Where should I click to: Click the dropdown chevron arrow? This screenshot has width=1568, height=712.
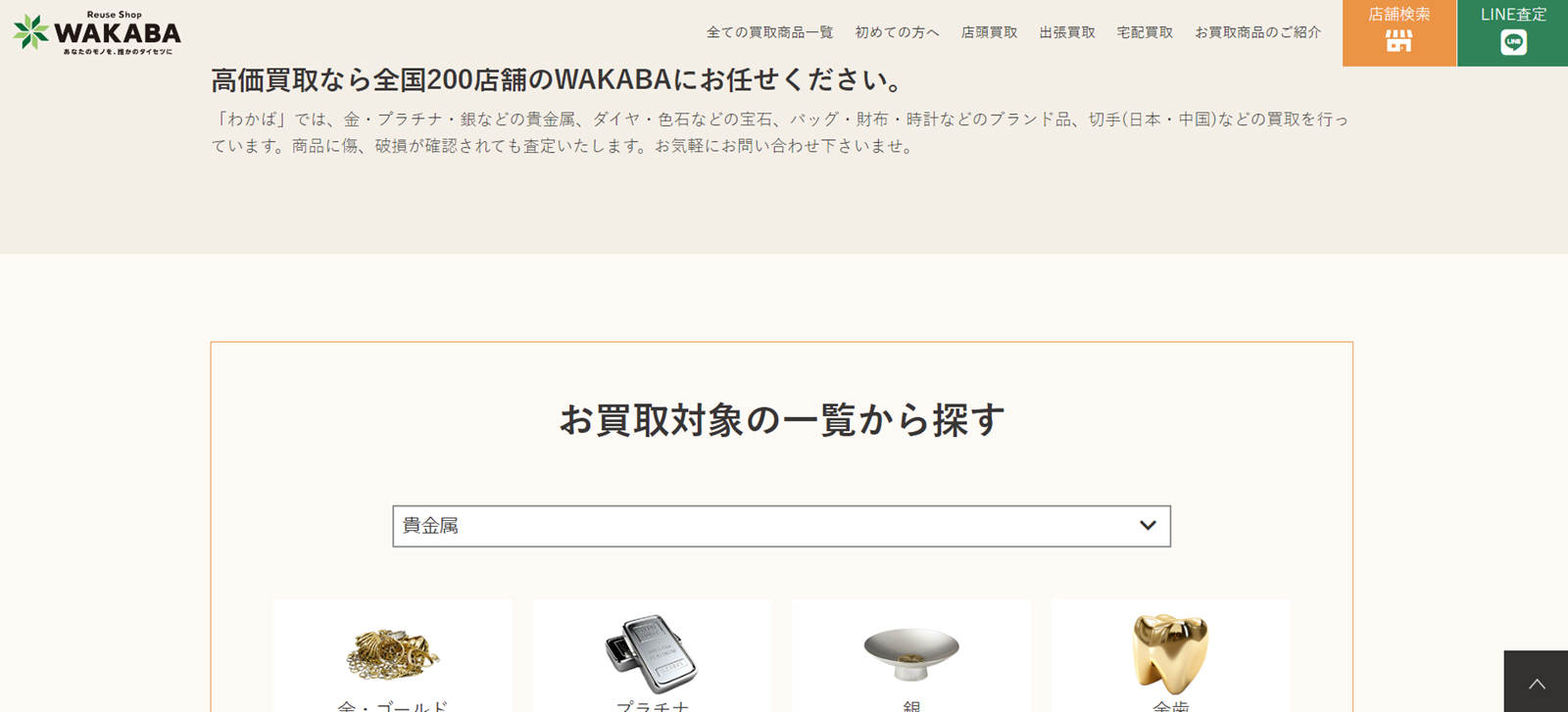tap(1148, 526)
